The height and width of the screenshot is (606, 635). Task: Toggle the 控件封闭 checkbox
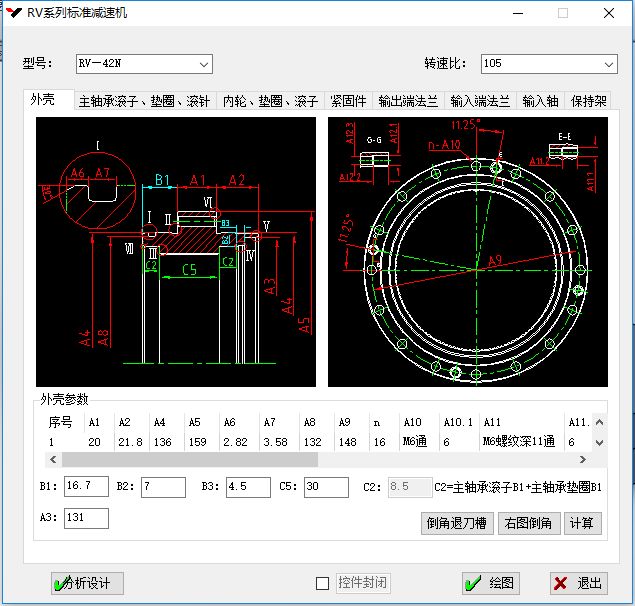tap(322, 584)
